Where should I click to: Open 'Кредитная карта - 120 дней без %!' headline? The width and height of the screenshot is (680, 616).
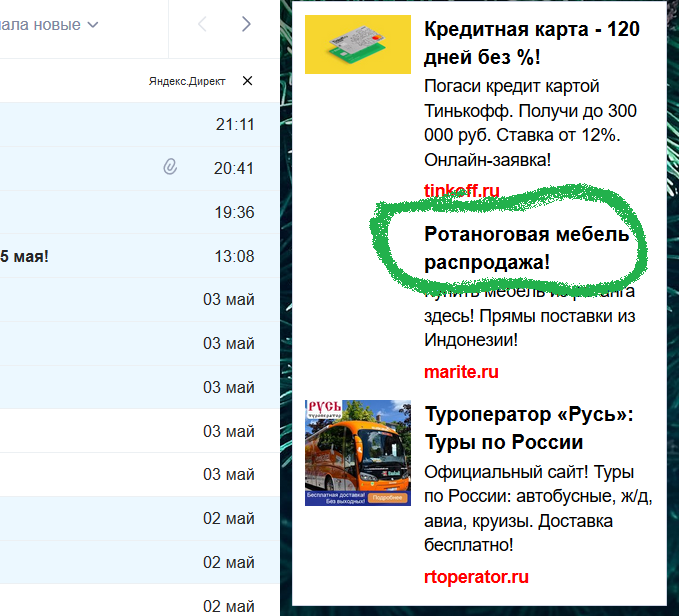tap(532, 43)
